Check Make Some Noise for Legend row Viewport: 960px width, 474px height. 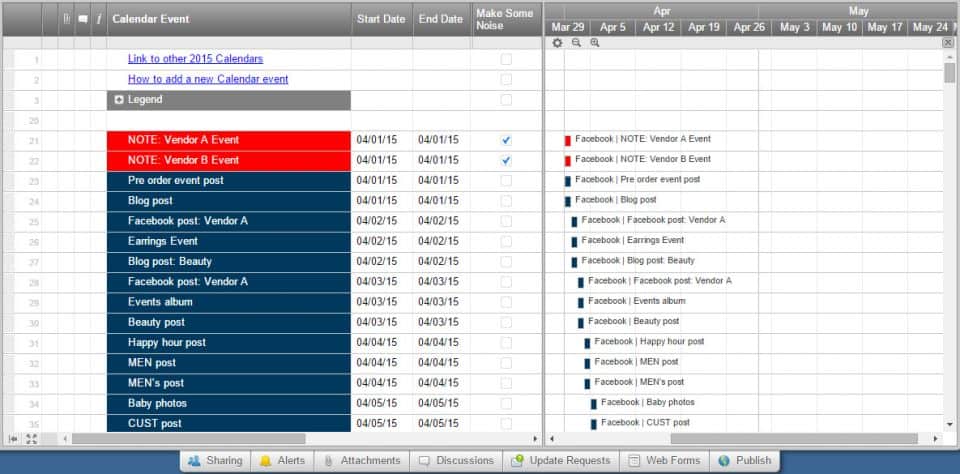click(x=506, y=100)
